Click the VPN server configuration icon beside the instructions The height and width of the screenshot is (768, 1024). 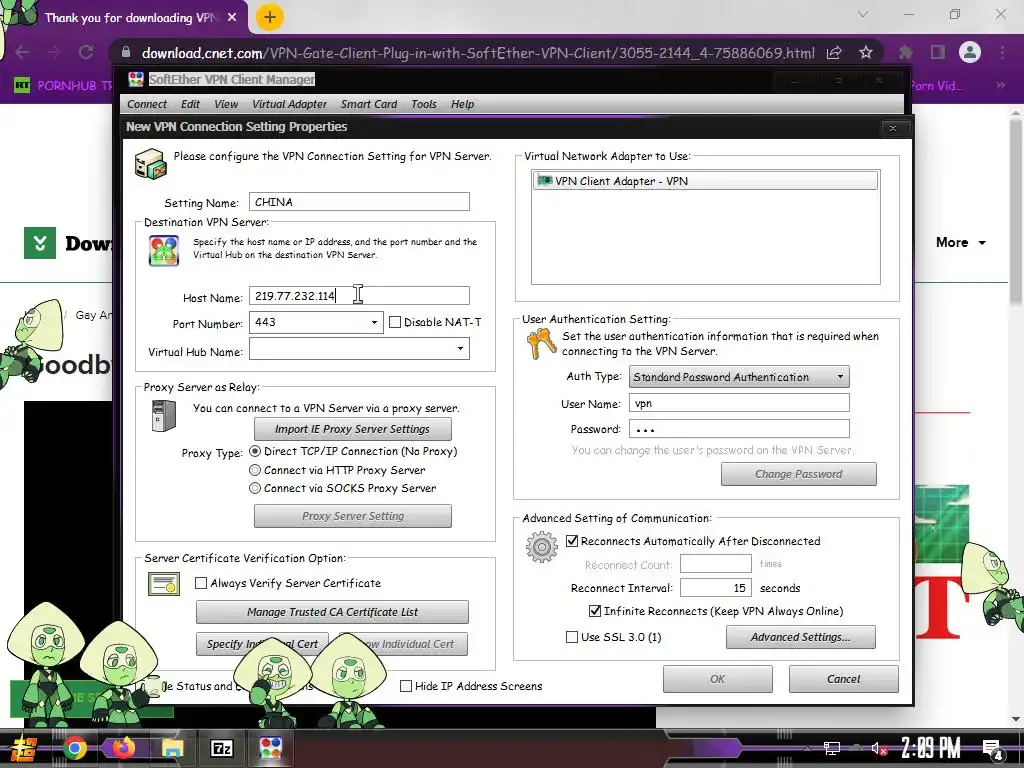[x=151, y=163]
